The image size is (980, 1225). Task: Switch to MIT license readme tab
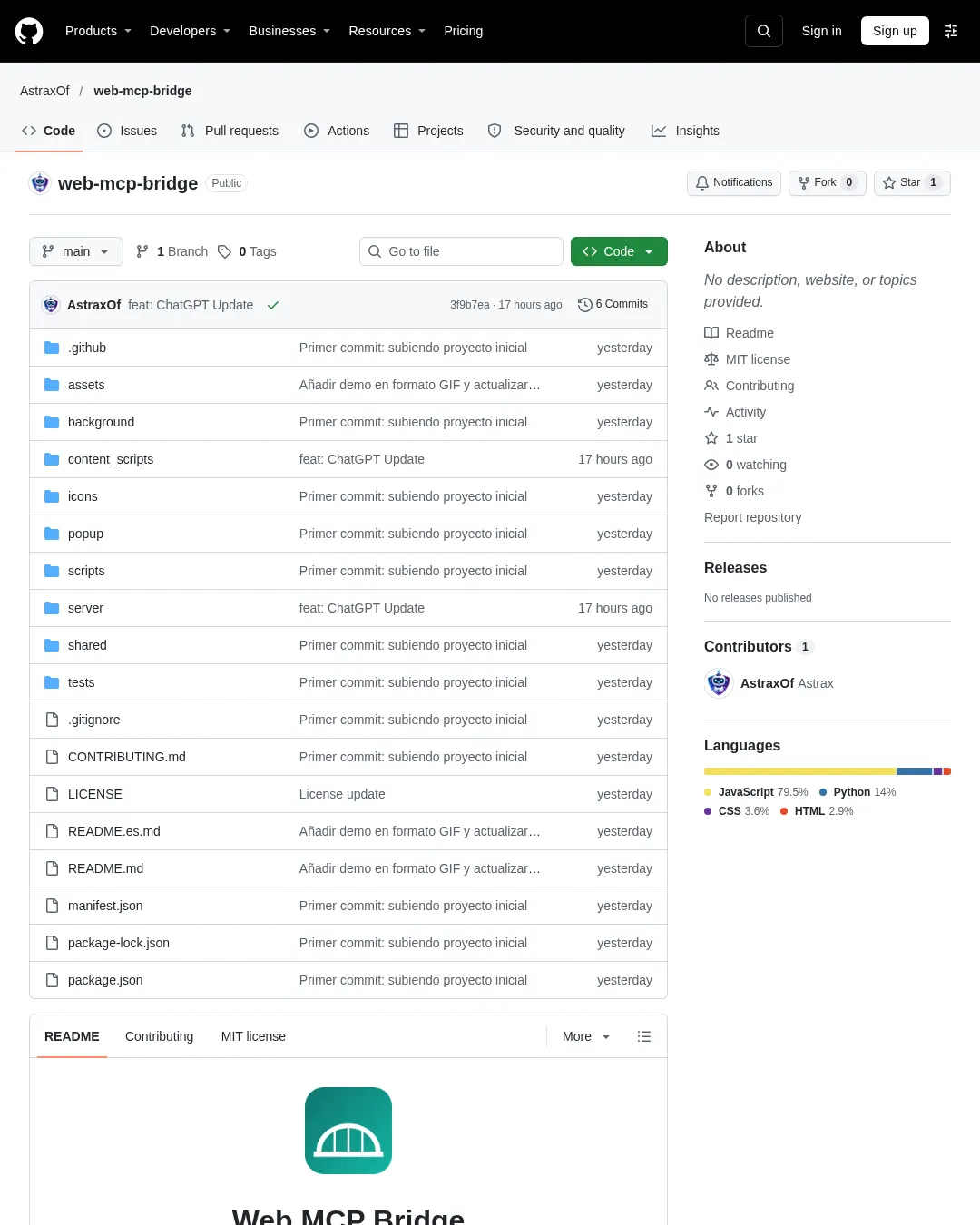(253, 1036)
